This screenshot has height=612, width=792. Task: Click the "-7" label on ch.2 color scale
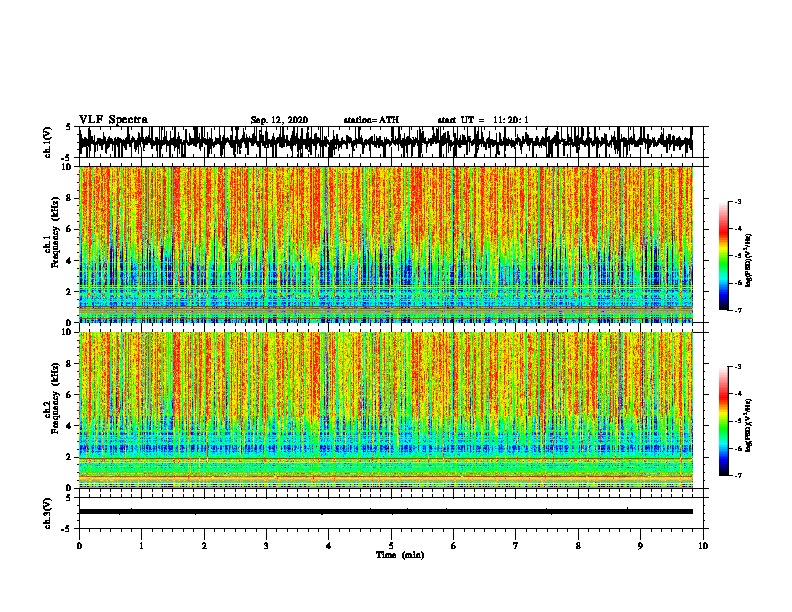[x=737, y=476]
